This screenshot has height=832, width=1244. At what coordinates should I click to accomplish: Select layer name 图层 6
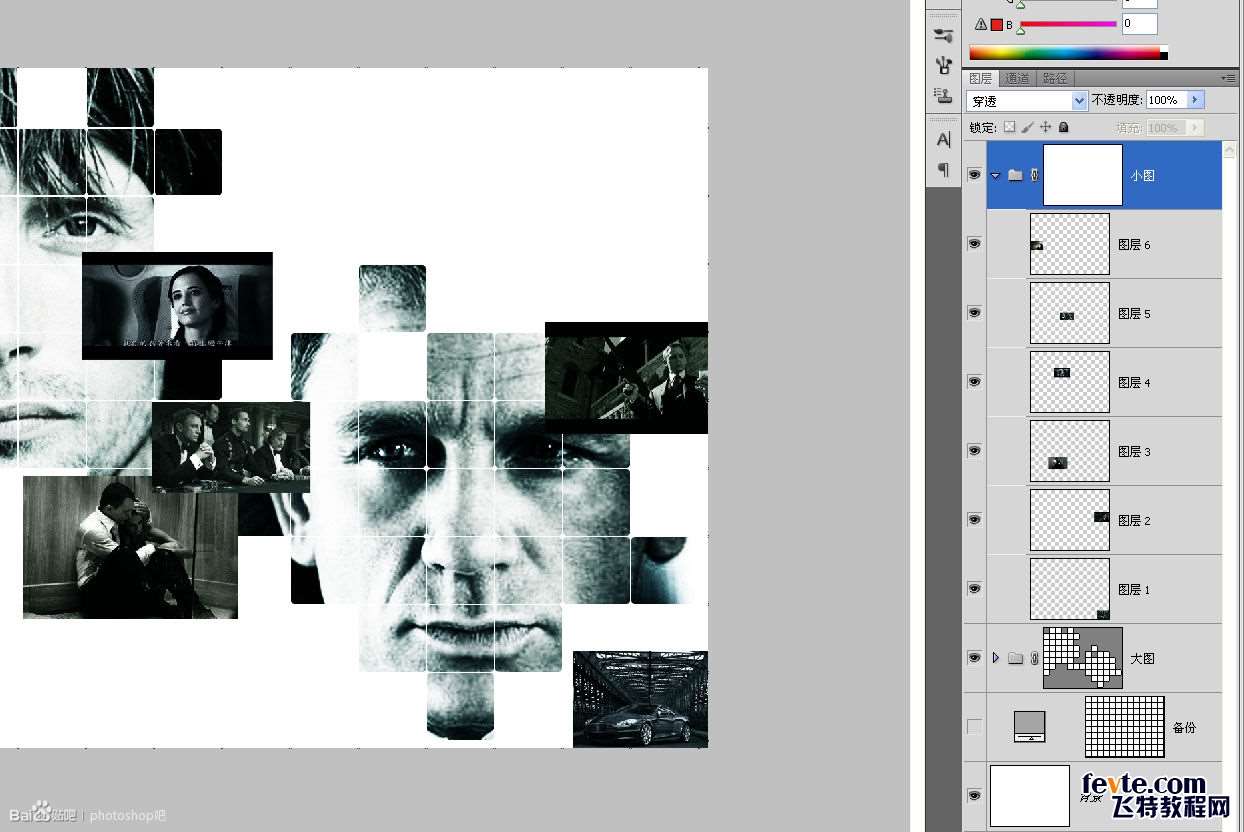(x=1134, y=244)
